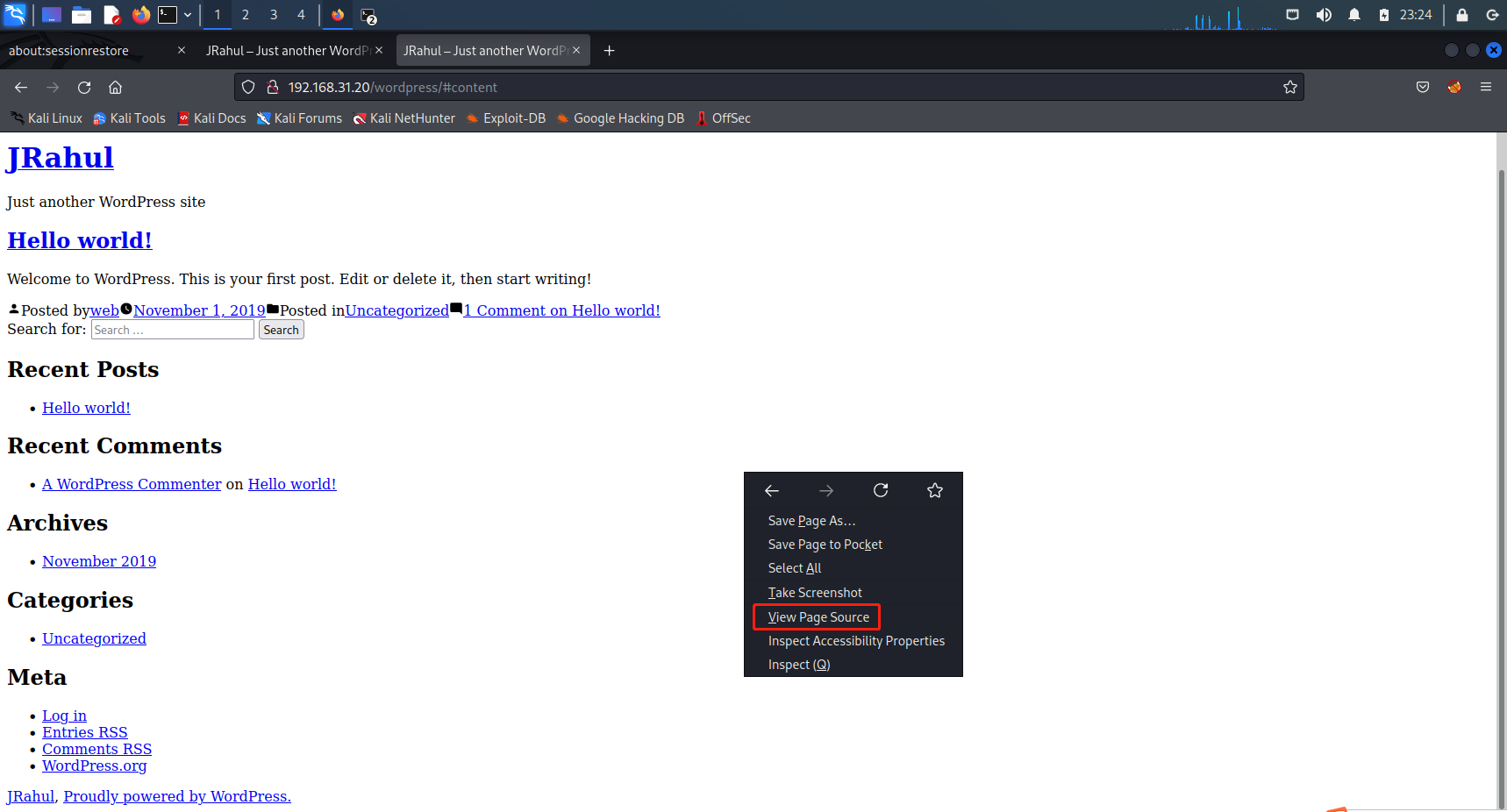Click the tracking protection shield icon
The height and width of the screenshot is (812, 1507).
(x=248, y=87)
